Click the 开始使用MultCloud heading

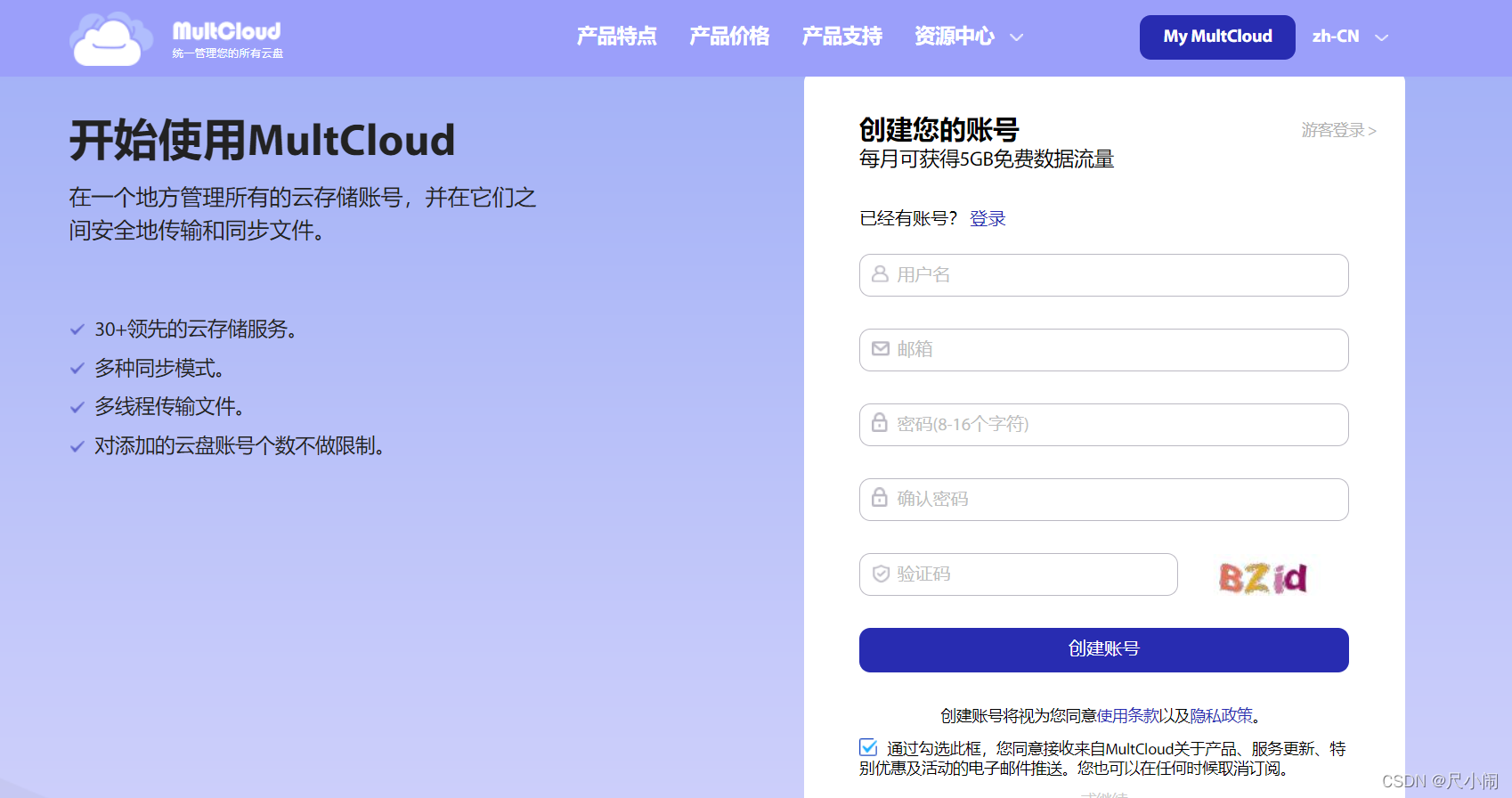coord(263,141)
